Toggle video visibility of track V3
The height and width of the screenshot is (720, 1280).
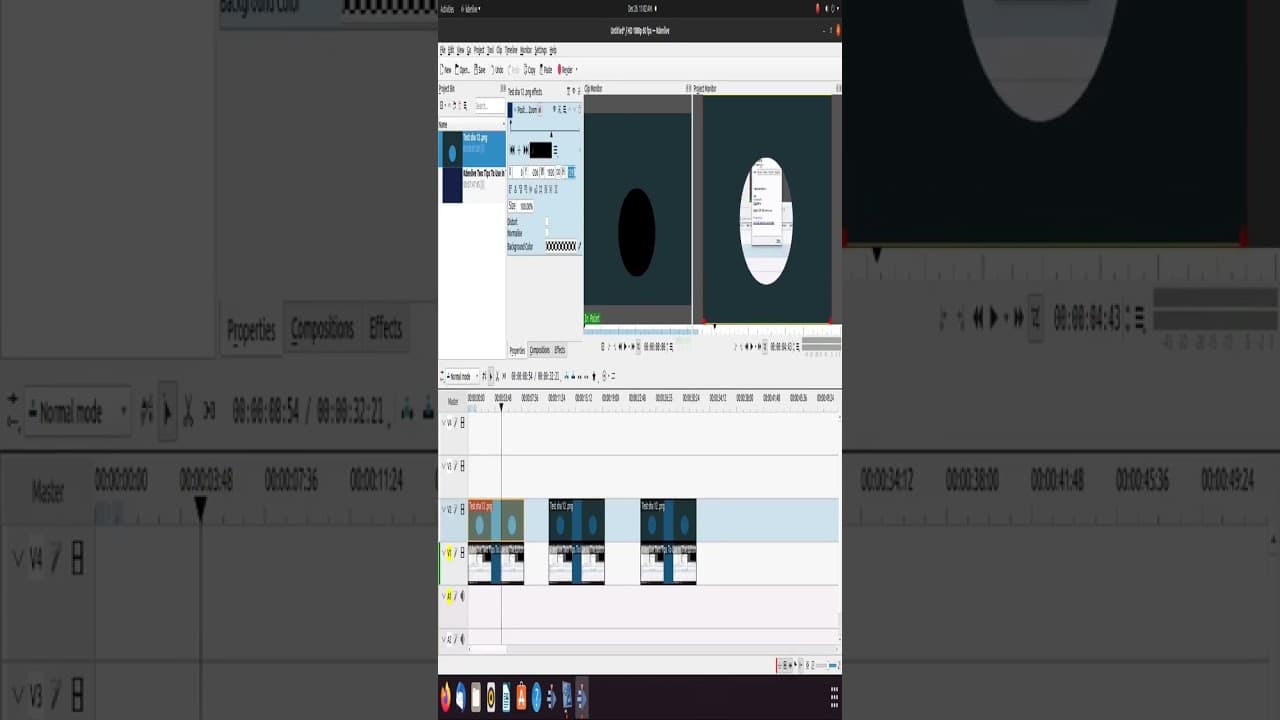[x=462, y=466]
